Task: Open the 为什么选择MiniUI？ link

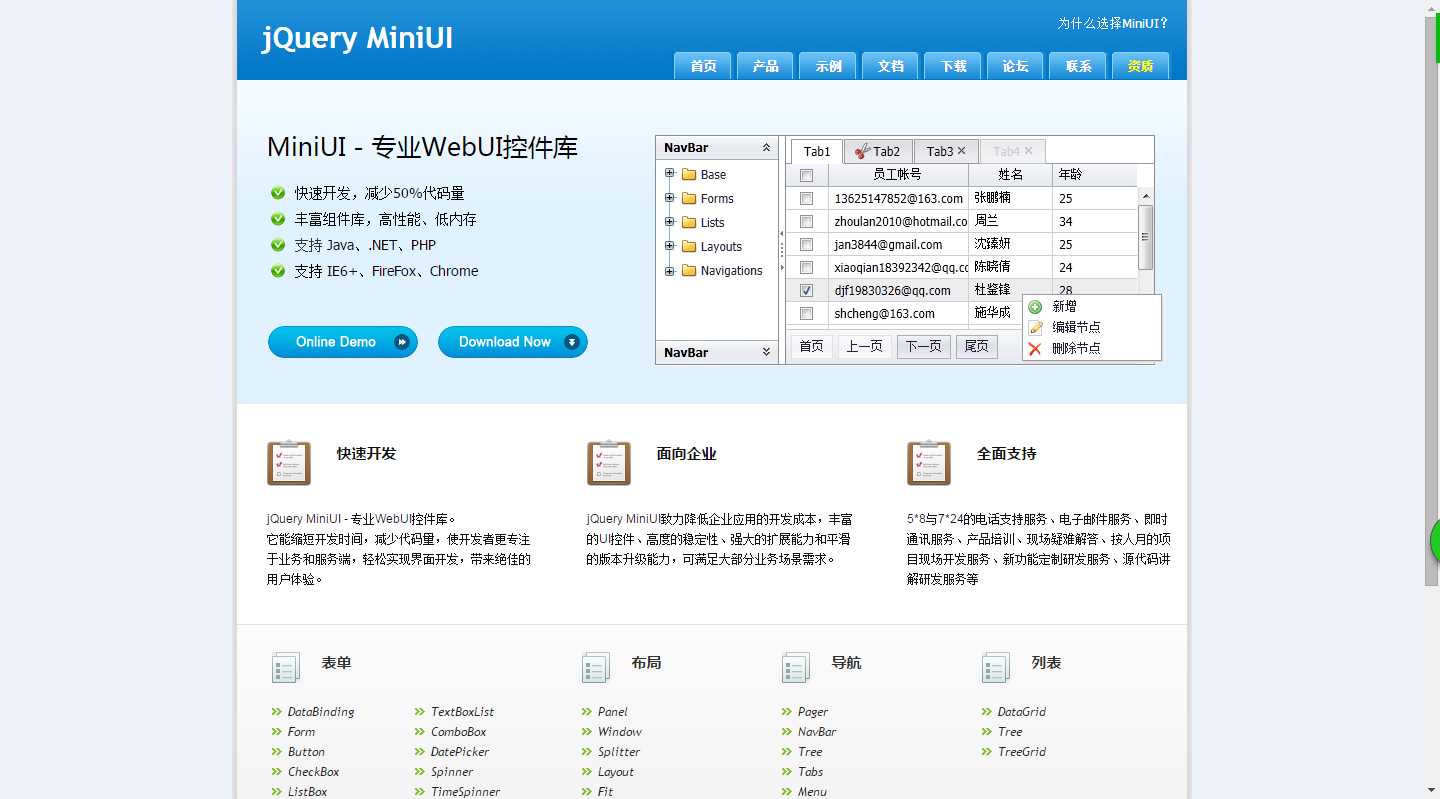Action: click(1113, 23)
